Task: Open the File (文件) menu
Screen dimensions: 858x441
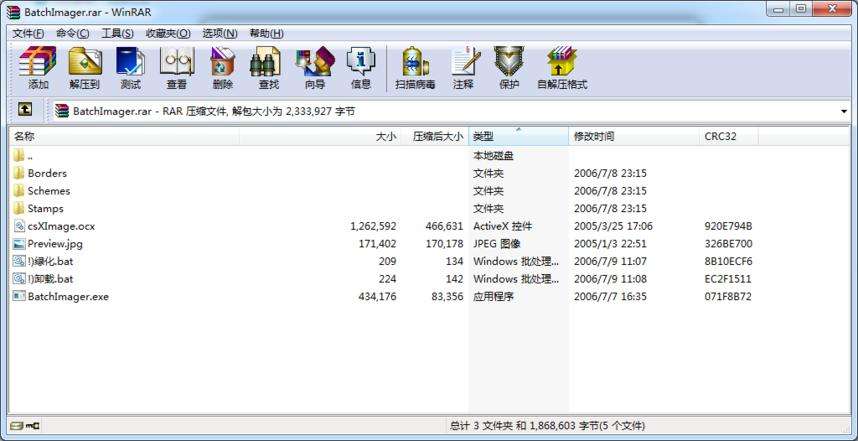Action: pyautogui.click(x=28, y=33)
